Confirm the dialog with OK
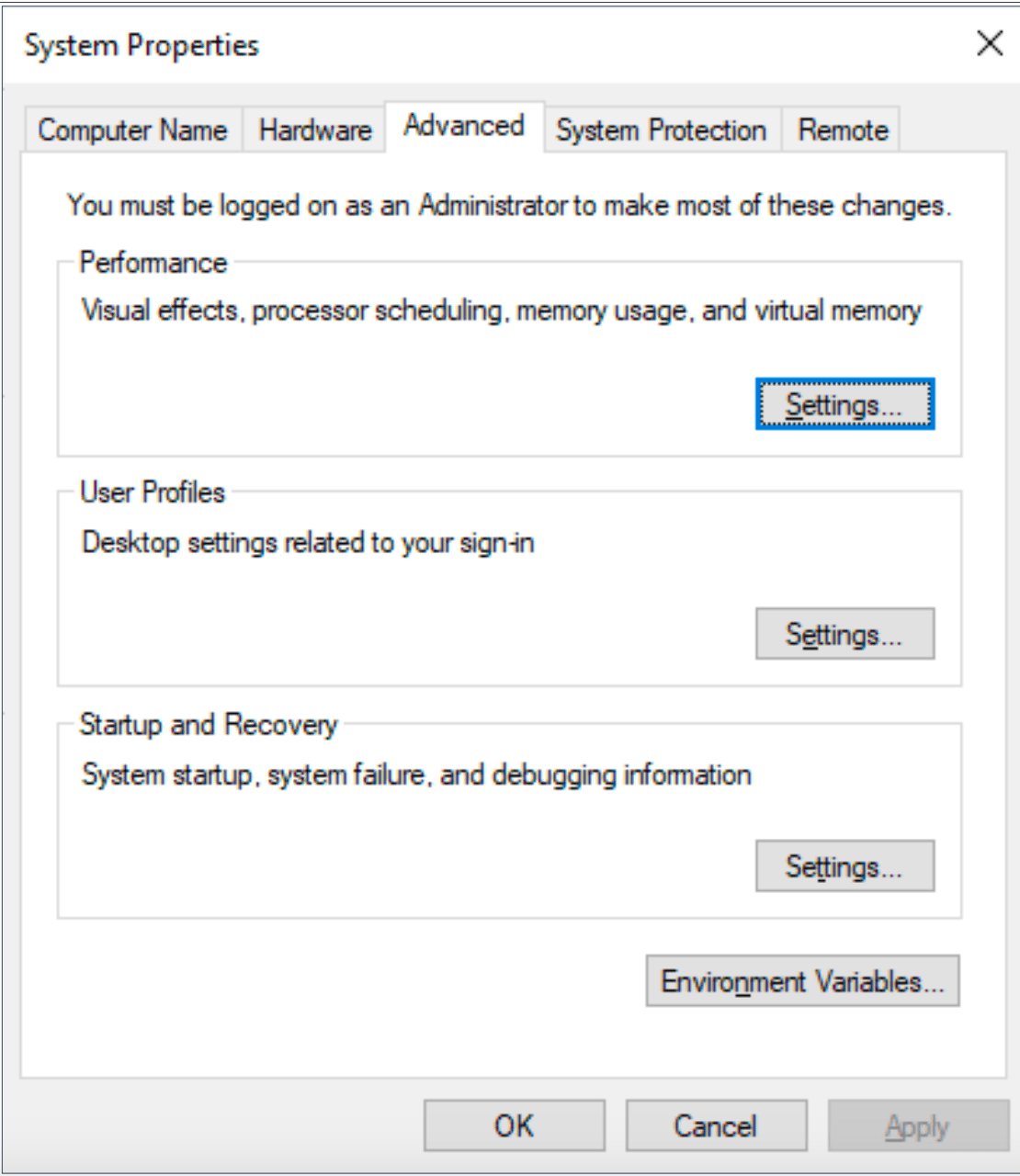The height and width of the screenshot is (1176, 1020). 514,1125
